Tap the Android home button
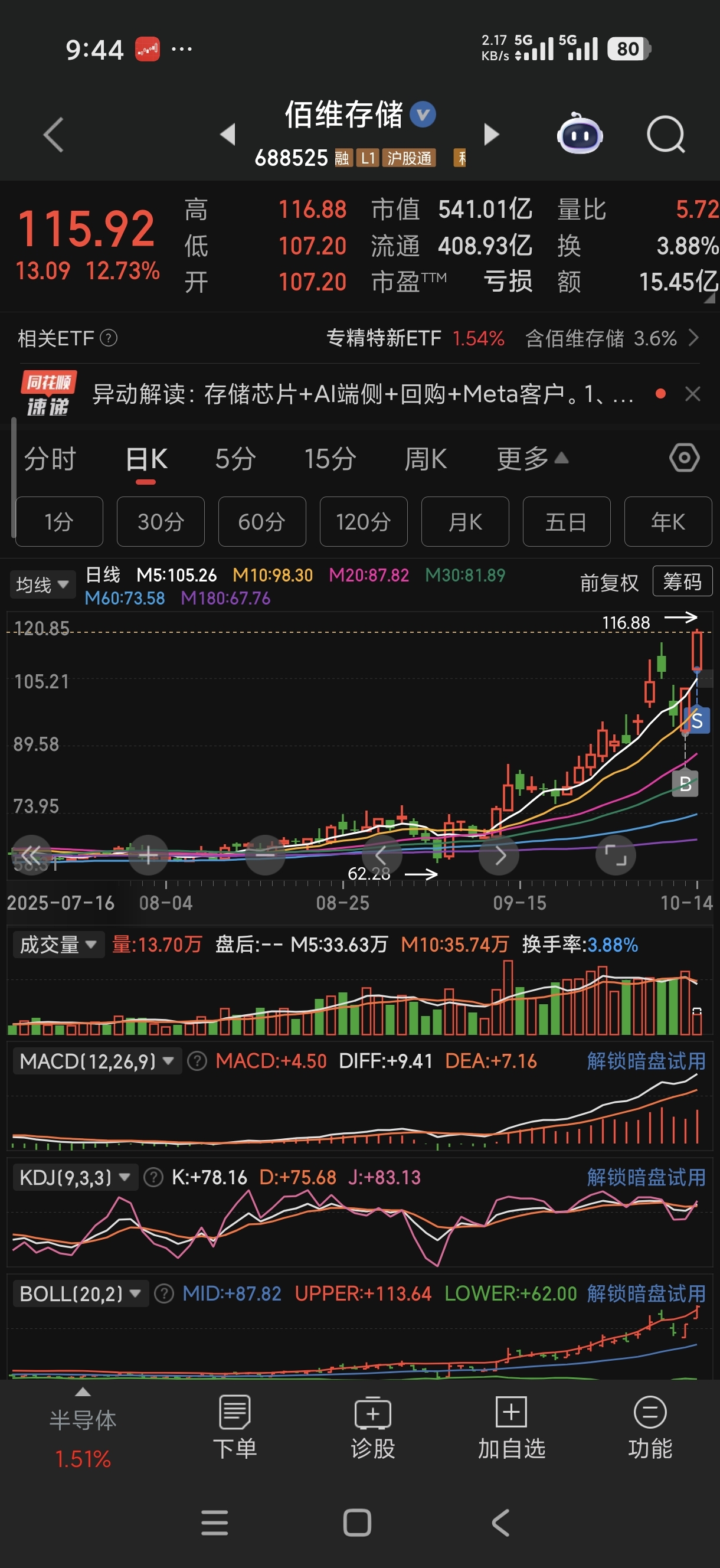 click(x=357, y=1523)
